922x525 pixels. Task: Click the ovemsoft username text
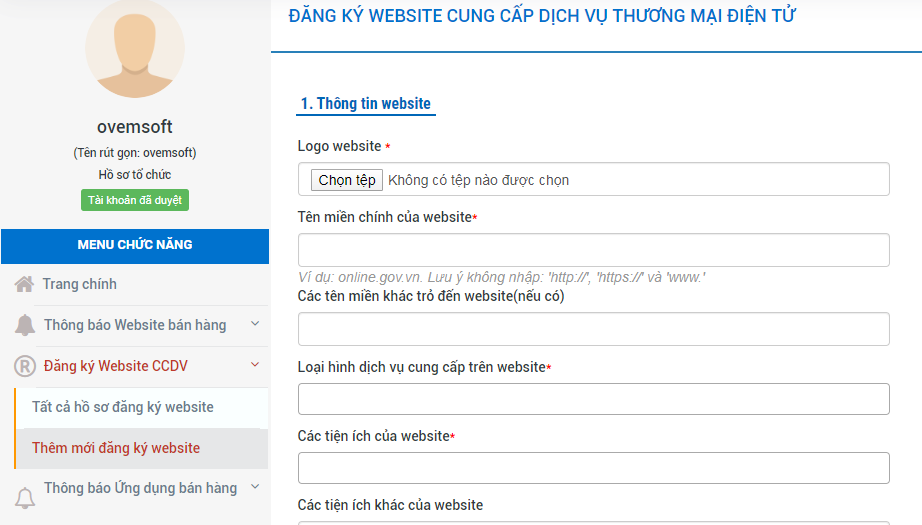[135, 126]
